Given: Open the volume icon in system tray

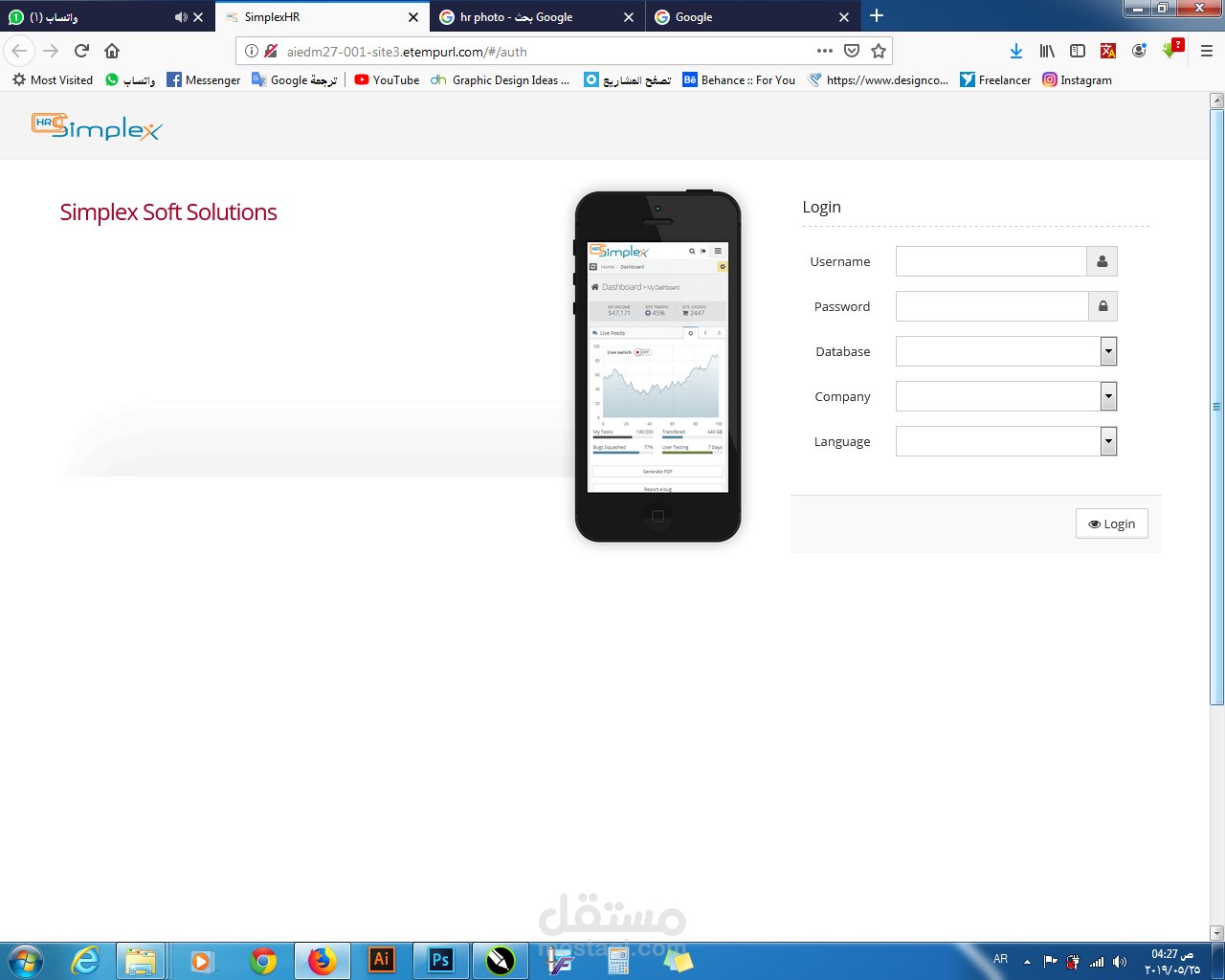Looking at the screenshot, I should [1120, 961].
